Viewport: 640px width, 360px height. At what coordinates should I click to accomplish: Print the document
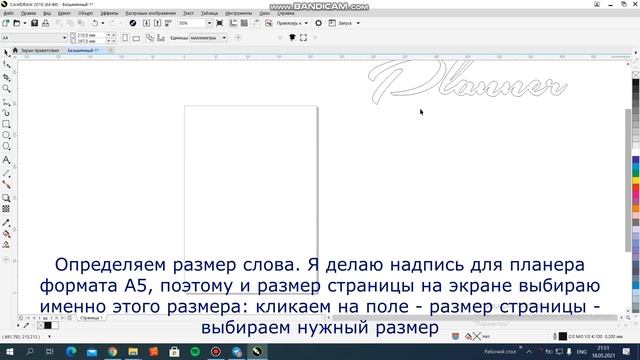tap(46, 23)
